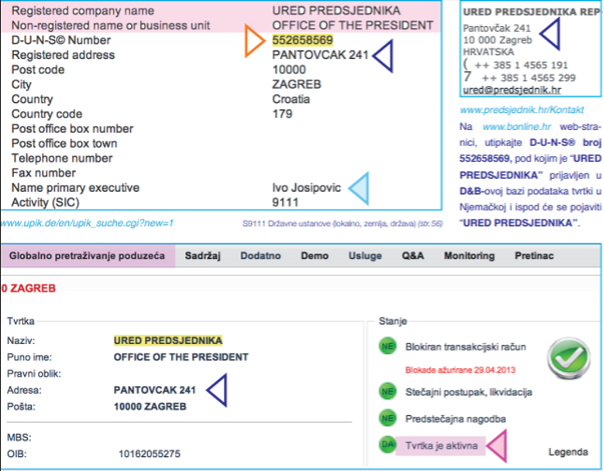This screenshot has width=604, height=472.
Task: Click the Tvrtka je aktivna status text
Action: click(441, 446)
